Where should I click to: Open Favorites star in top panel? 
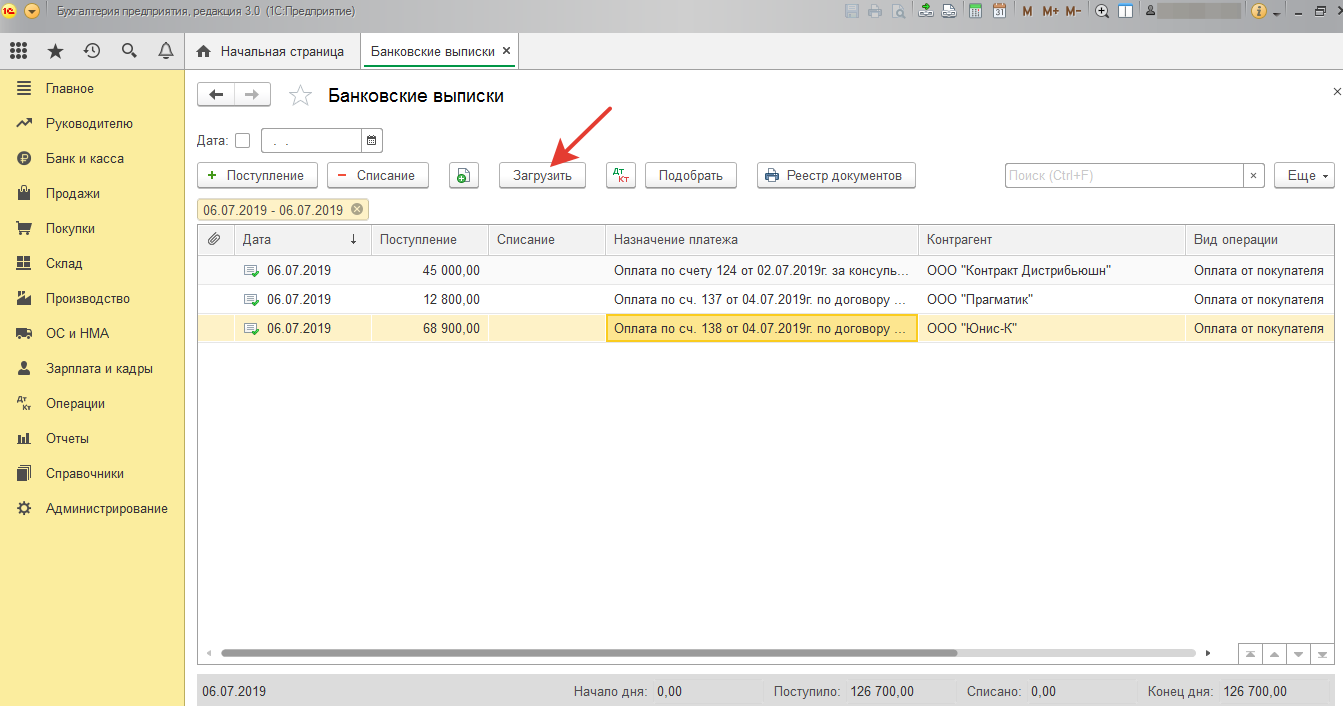tap(55, 51)
